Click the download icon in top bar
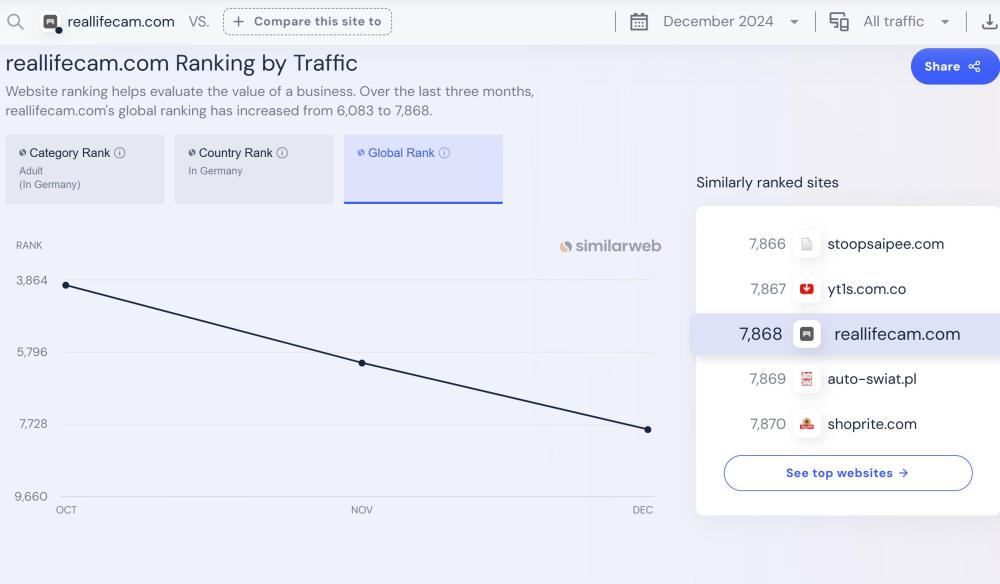This screenshot has width=1000, height=584. coord(989,21)
